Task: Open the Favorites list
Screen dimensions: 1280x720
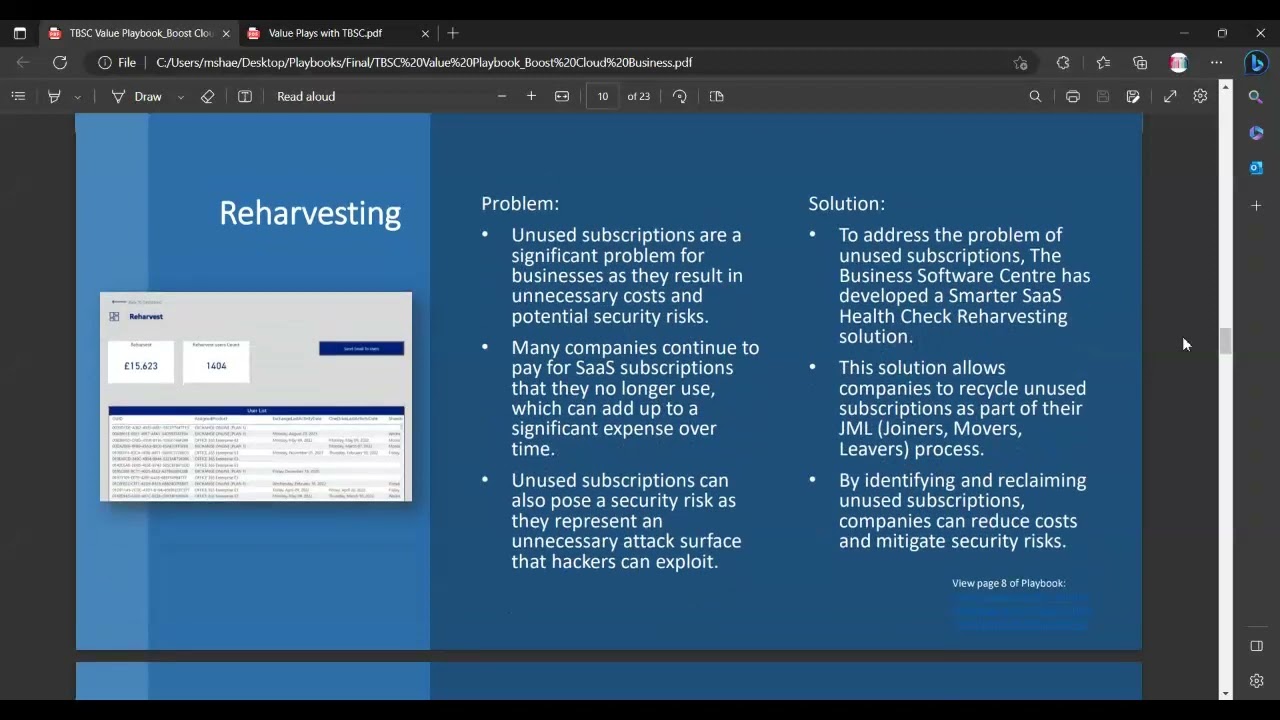Action: pos(1103,62)
